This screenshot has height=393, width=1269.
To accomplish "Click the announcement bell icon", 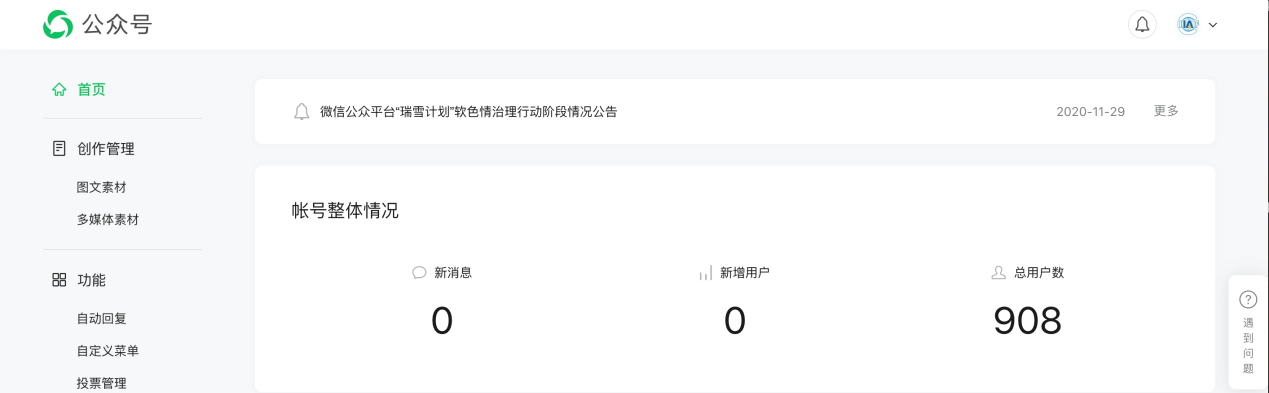I will 301,112.
